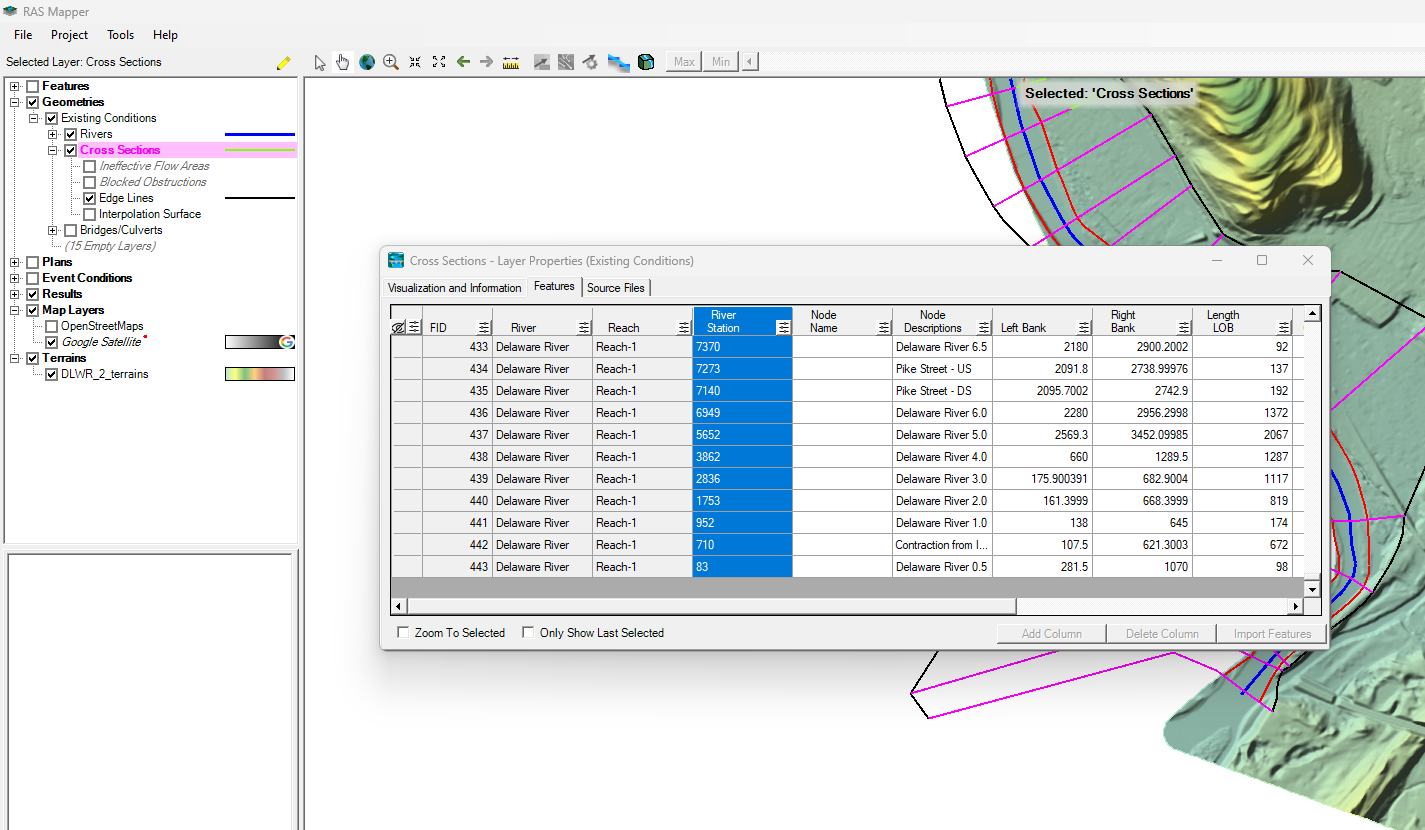
Task: Open the 3D viewer cube icon
Action: click(x=646, y=62)
